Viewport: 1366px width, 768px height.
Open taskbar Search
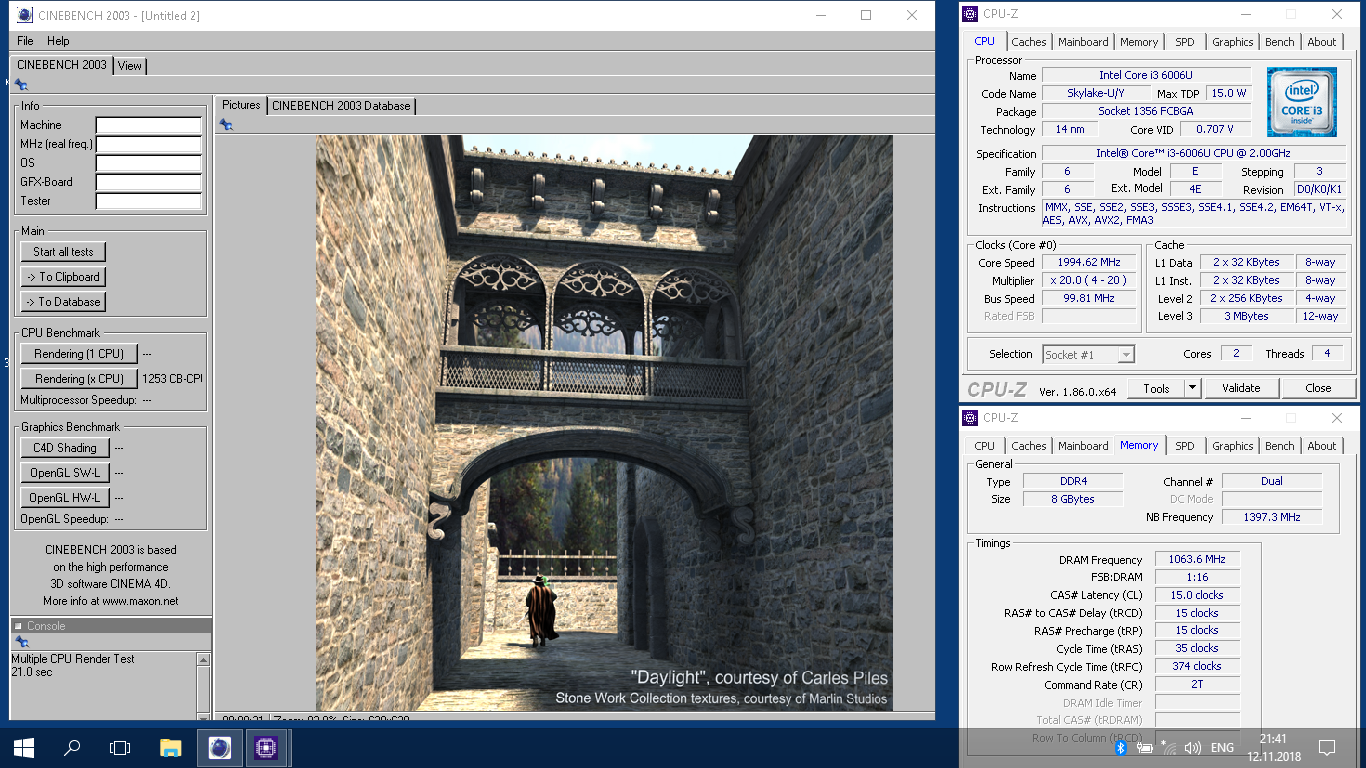(x=72, y=747)
